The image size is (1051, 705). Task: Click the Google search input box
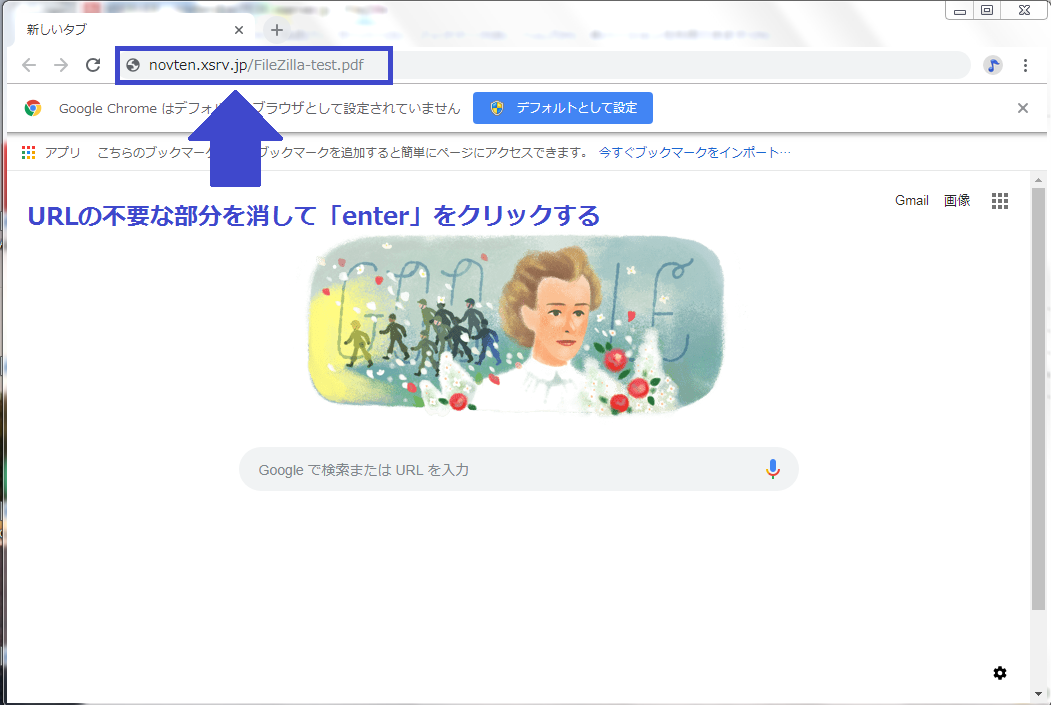tap(500, 469)
